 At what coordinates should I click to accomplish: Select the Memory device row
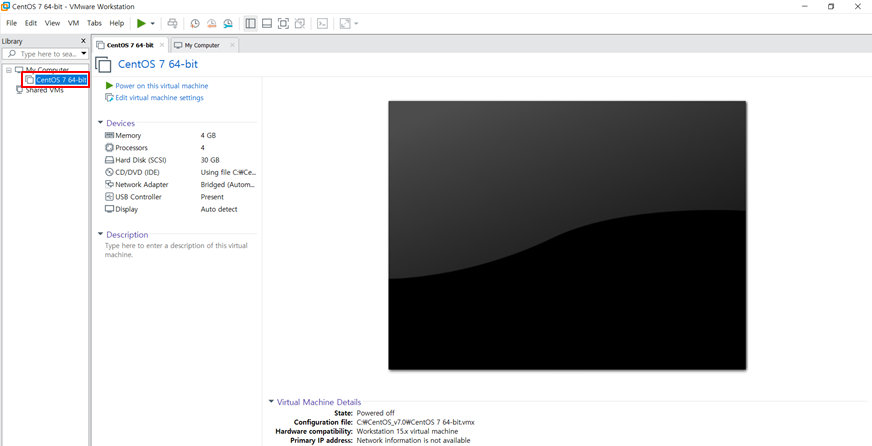(180, 136)
